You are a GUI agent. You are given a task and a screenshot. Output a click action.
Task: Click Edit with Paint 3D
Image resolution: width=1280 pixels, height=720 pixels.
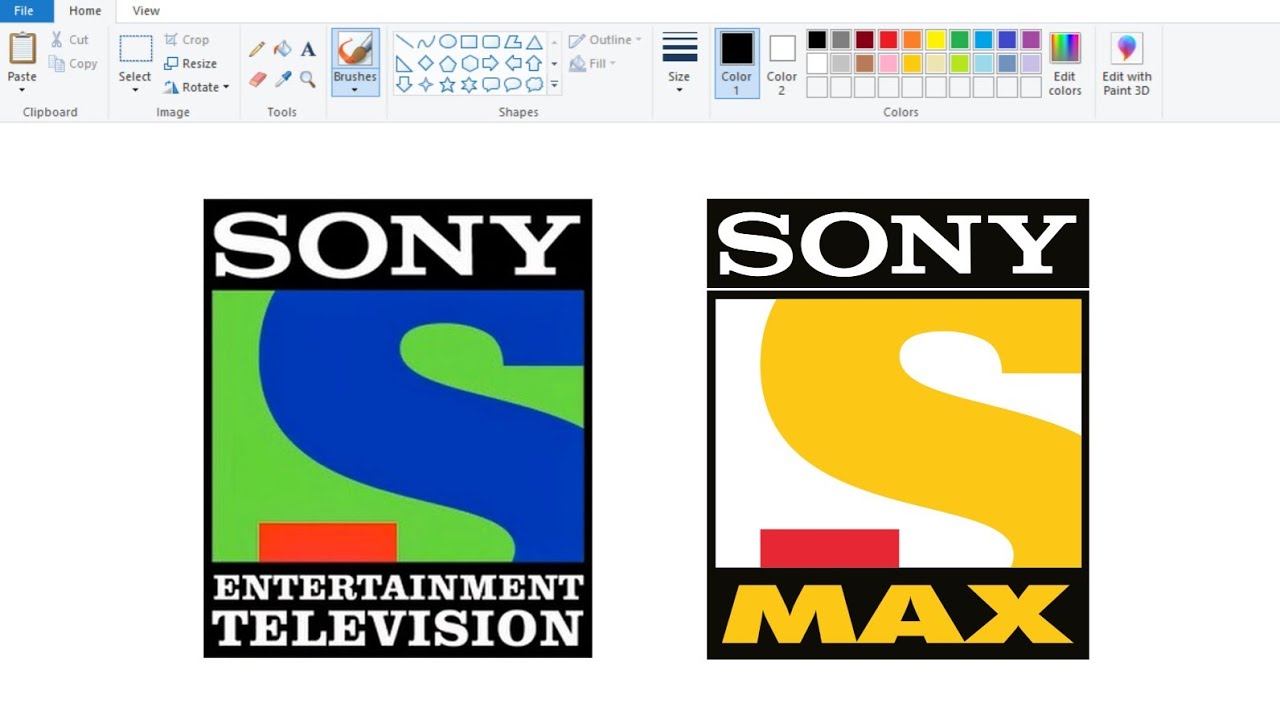point(1127,63)
